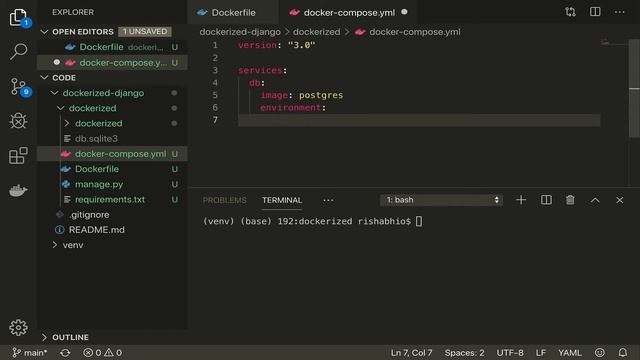Click the 1 UNSAVED badge

[145, 31]
